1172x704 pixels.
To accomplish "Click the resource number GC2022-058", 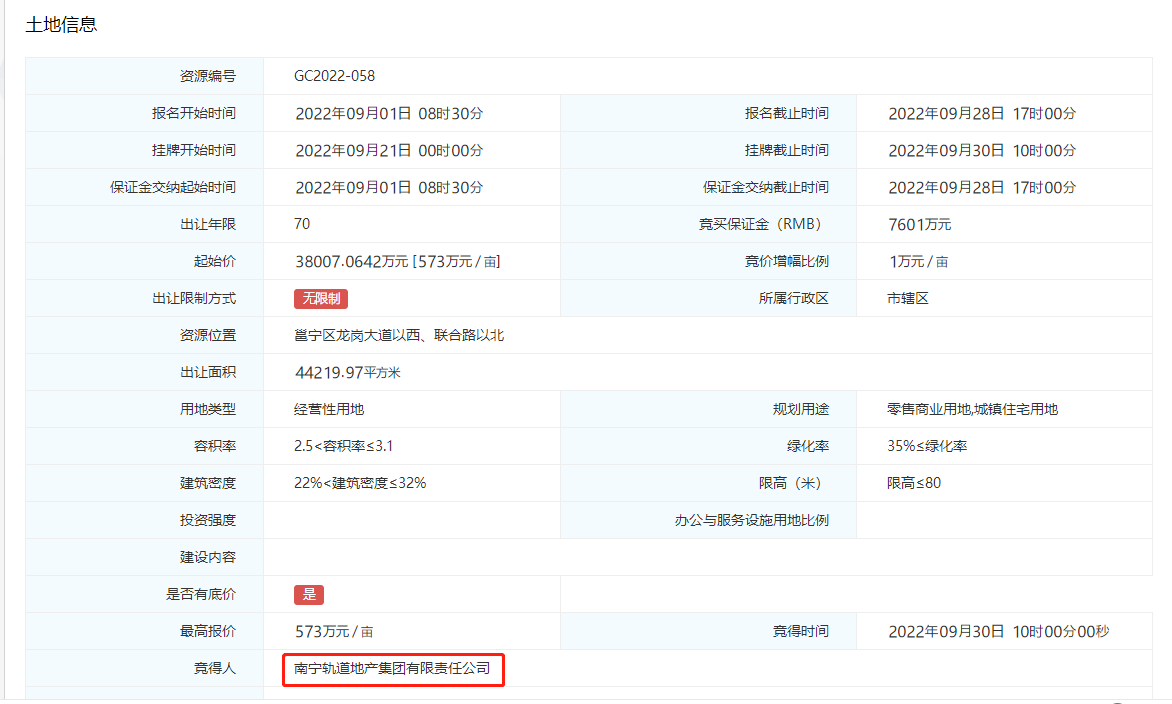I will coord(334,76).
